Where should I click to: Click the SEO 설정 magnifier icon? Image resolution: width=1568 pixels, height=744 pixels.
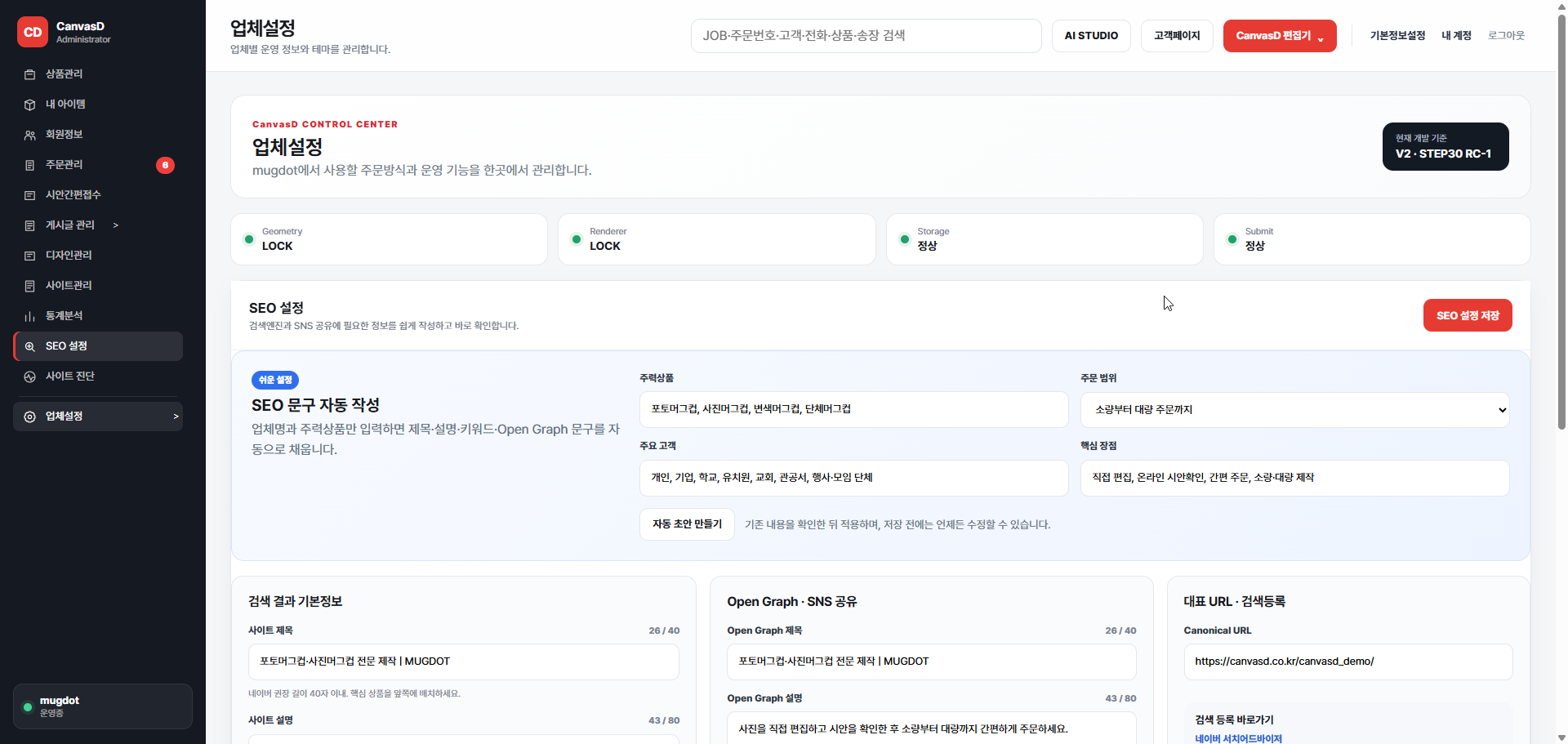[30, 346]
